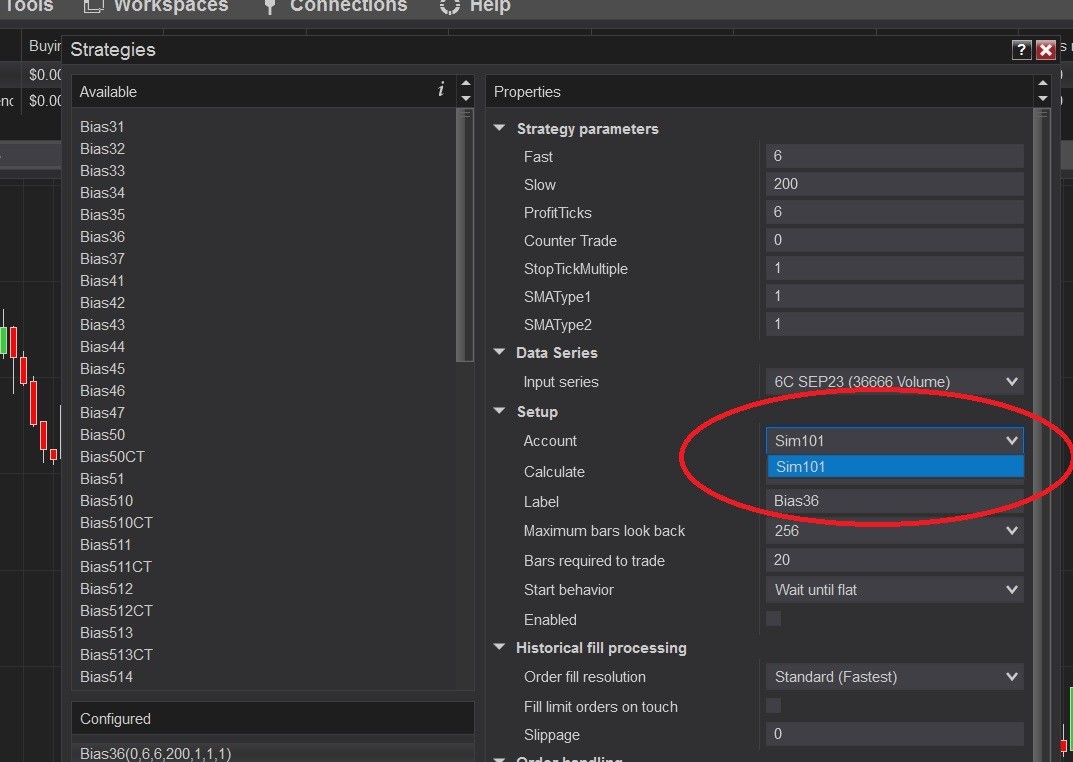Edit the Fast parameter field
Image resolution: width=1073 pixels, height=762 pixels.
coord(894,156)
